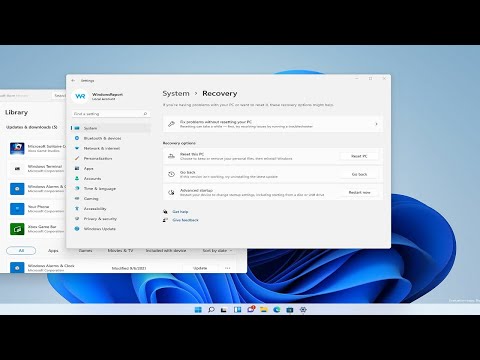
Task: Click the Gaming controller icon
Action: click(77, 198)
